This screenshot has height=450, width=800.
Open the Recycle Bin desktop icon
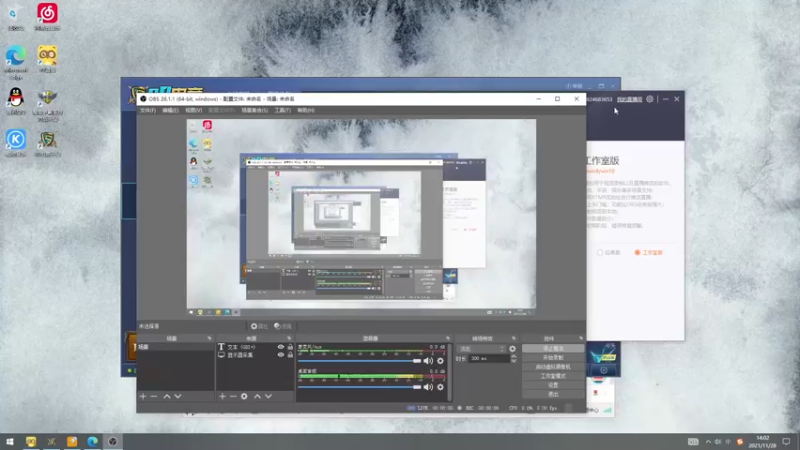[16, 18]
